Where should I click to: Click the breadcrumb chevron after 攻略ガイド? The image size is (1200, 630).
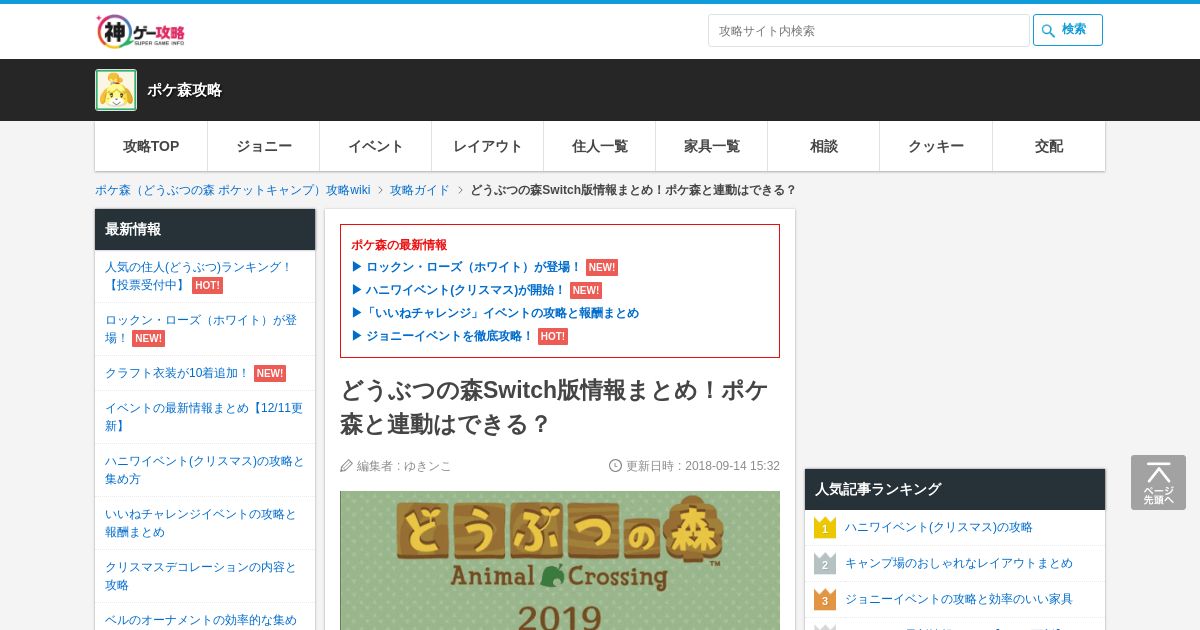click(x=460, y=190)
